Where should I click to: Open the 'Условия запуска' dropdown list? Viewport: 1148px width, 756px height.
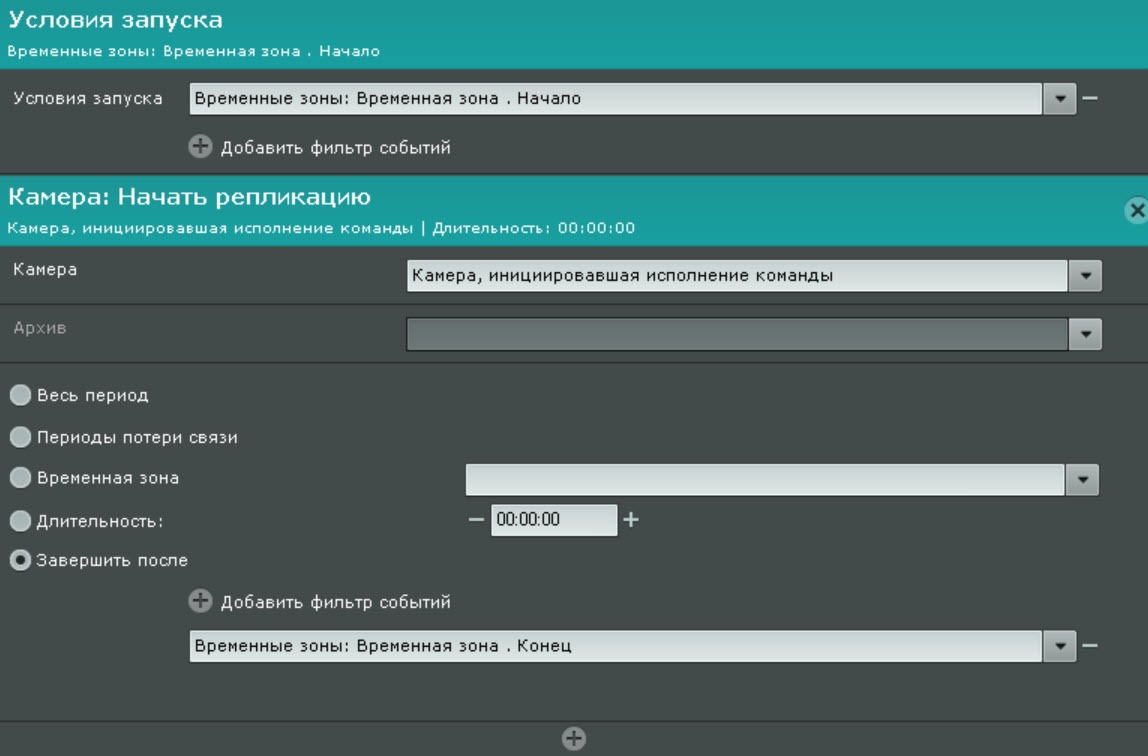pos(1059,99)
